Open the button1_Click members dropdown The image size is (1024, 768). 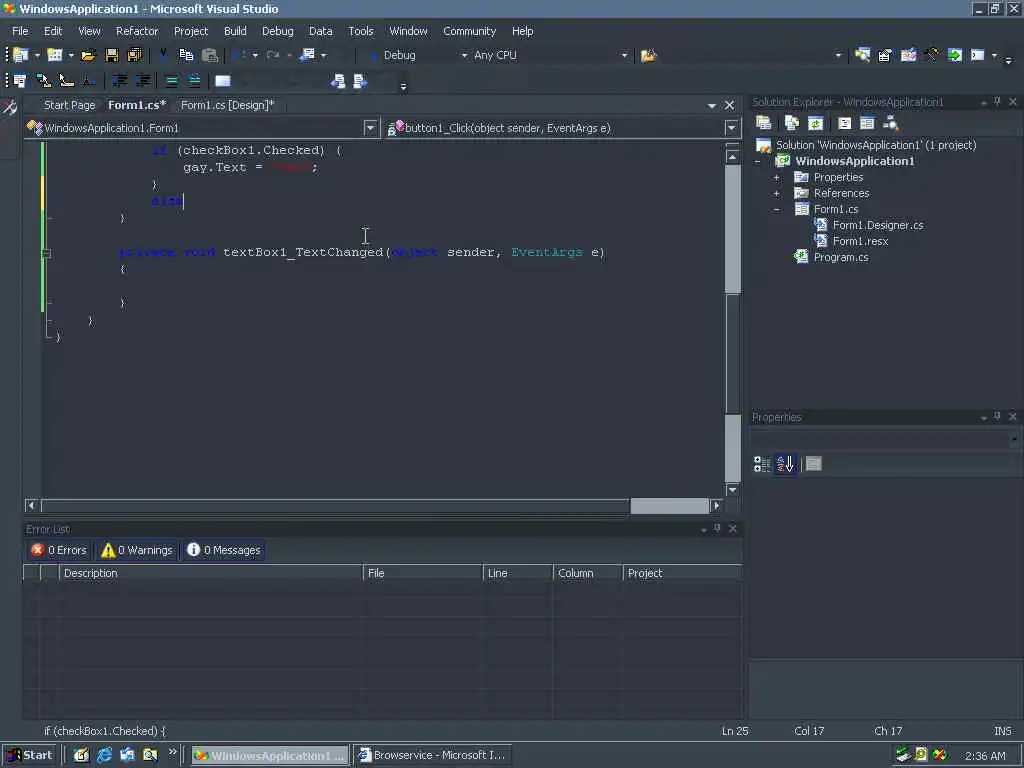click(731, 128)
